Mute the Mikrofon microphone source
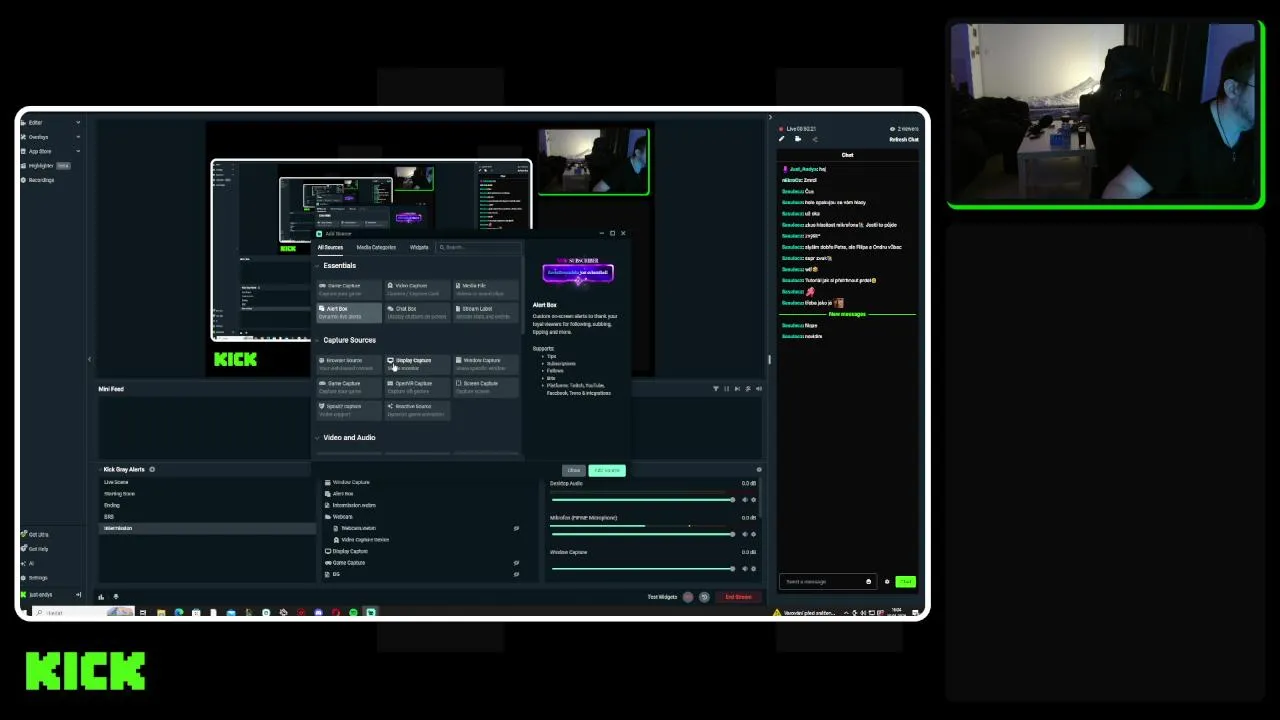The width and height of the screenshot is (1280, 720). pos(744,534)
